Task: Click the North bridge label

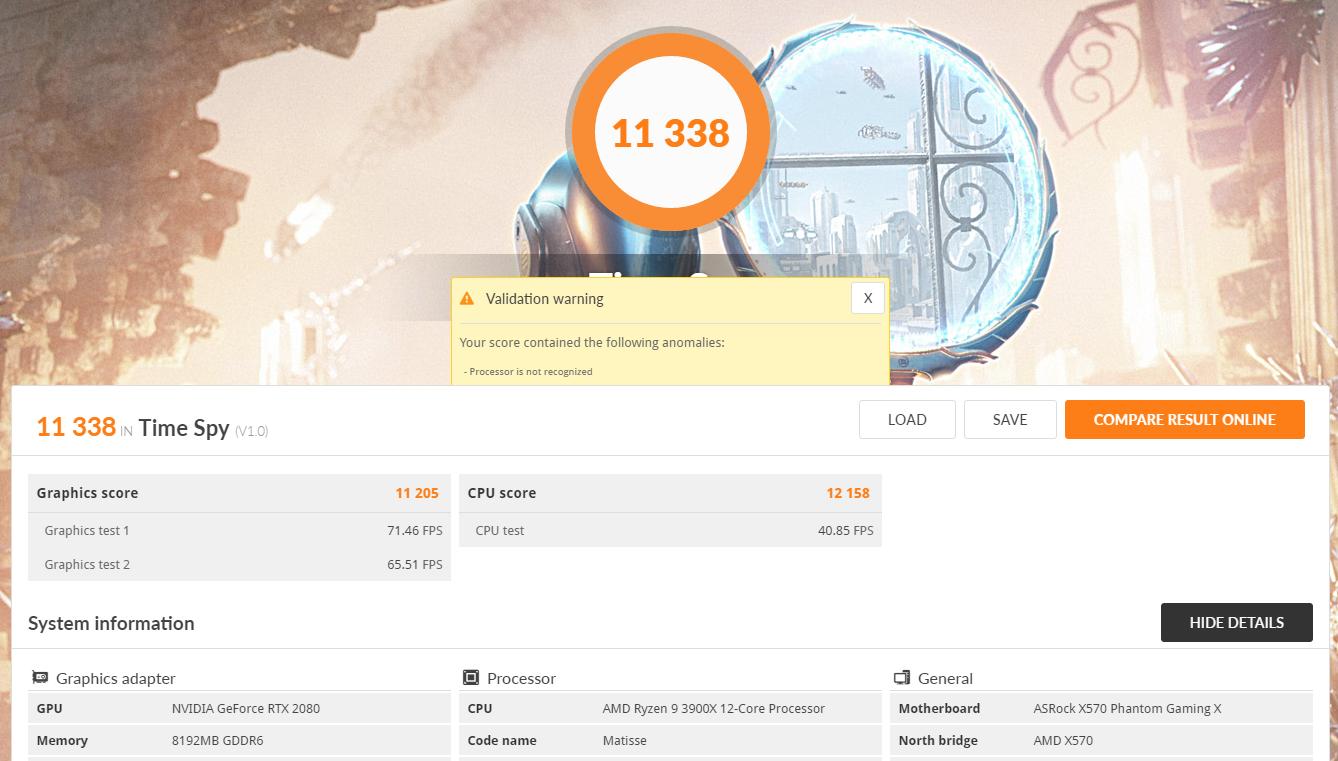Action: coord(938,741)
